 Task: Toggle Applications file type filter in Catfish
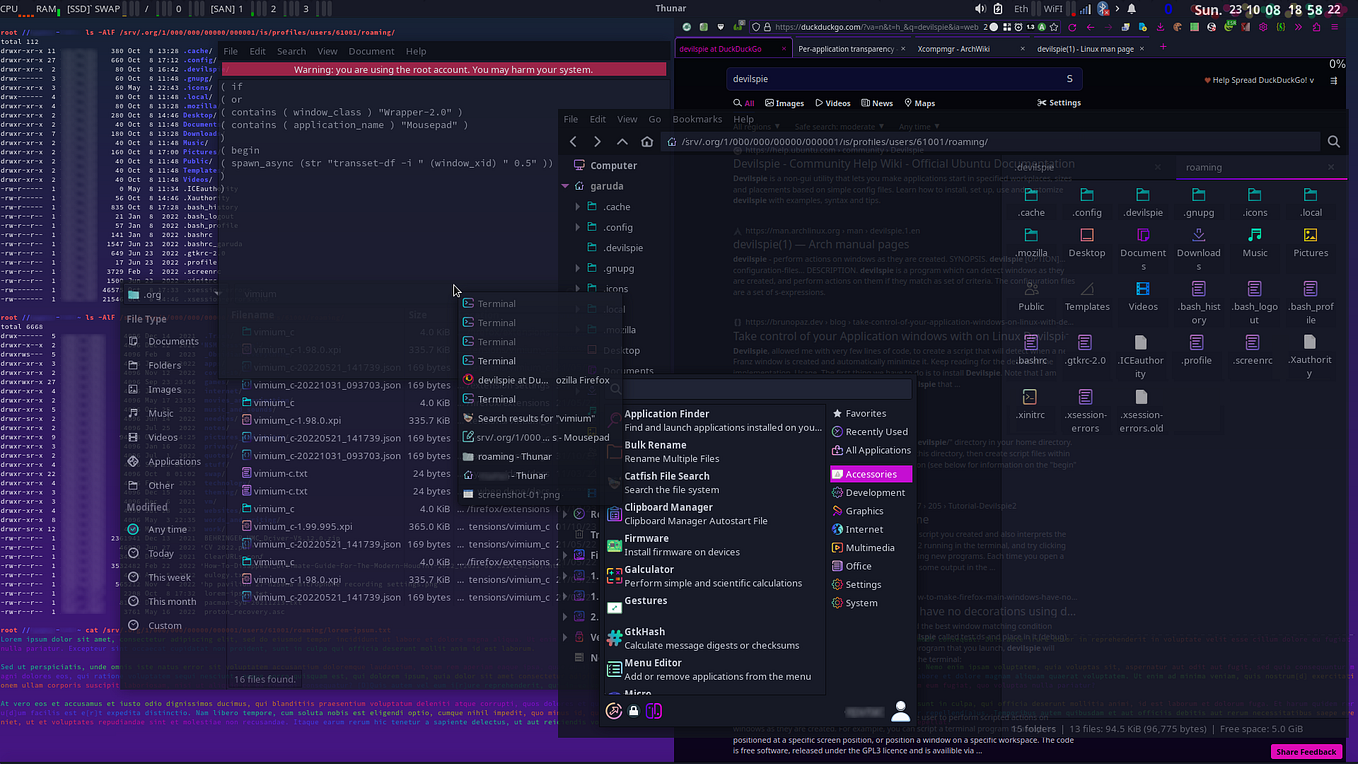(164, 461)
